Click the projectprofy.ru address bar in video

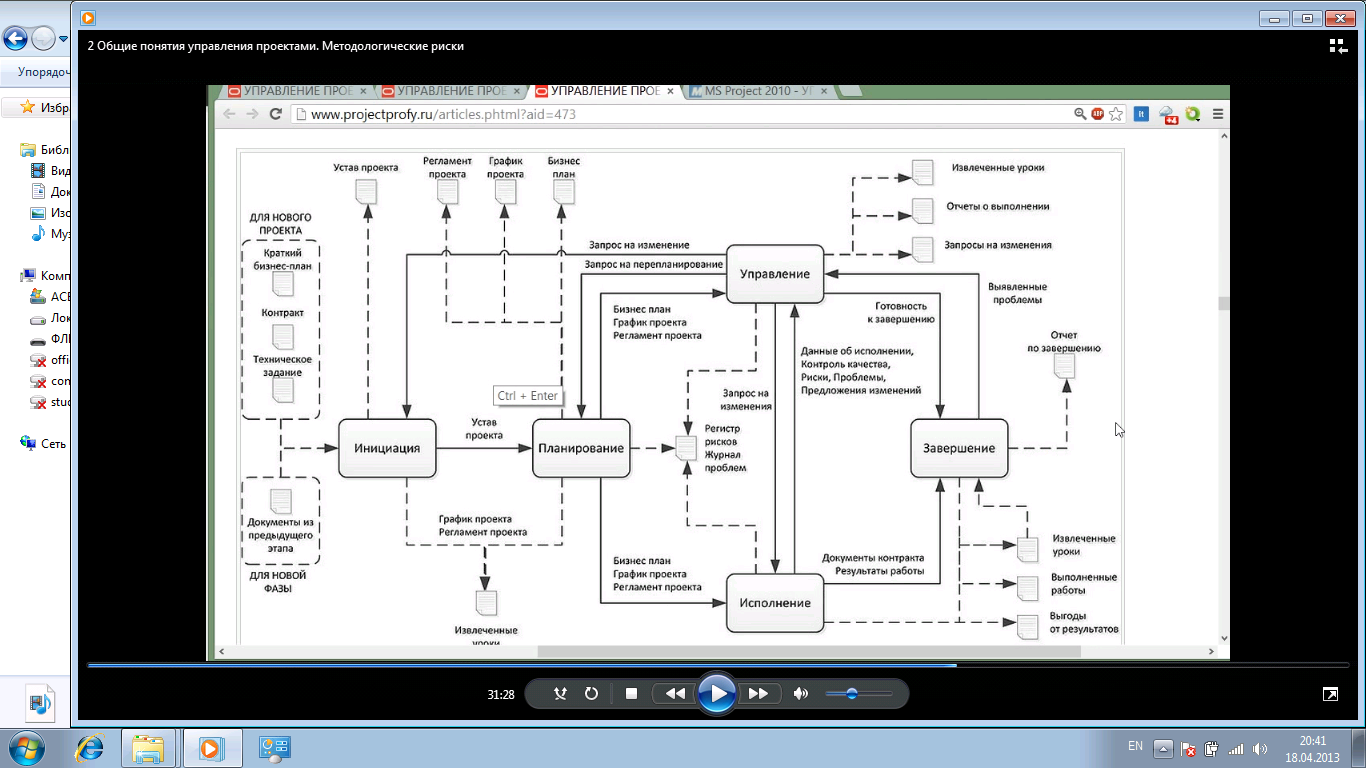(680, 114)
